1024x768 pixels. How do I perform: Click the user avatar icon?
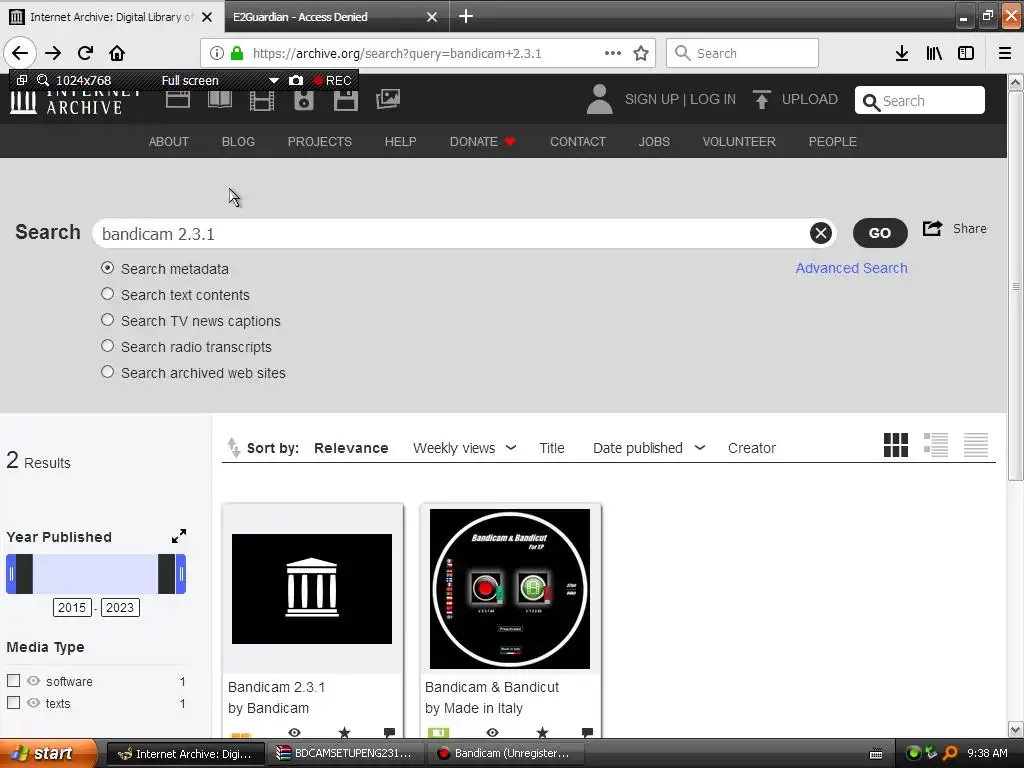point(600,99)
